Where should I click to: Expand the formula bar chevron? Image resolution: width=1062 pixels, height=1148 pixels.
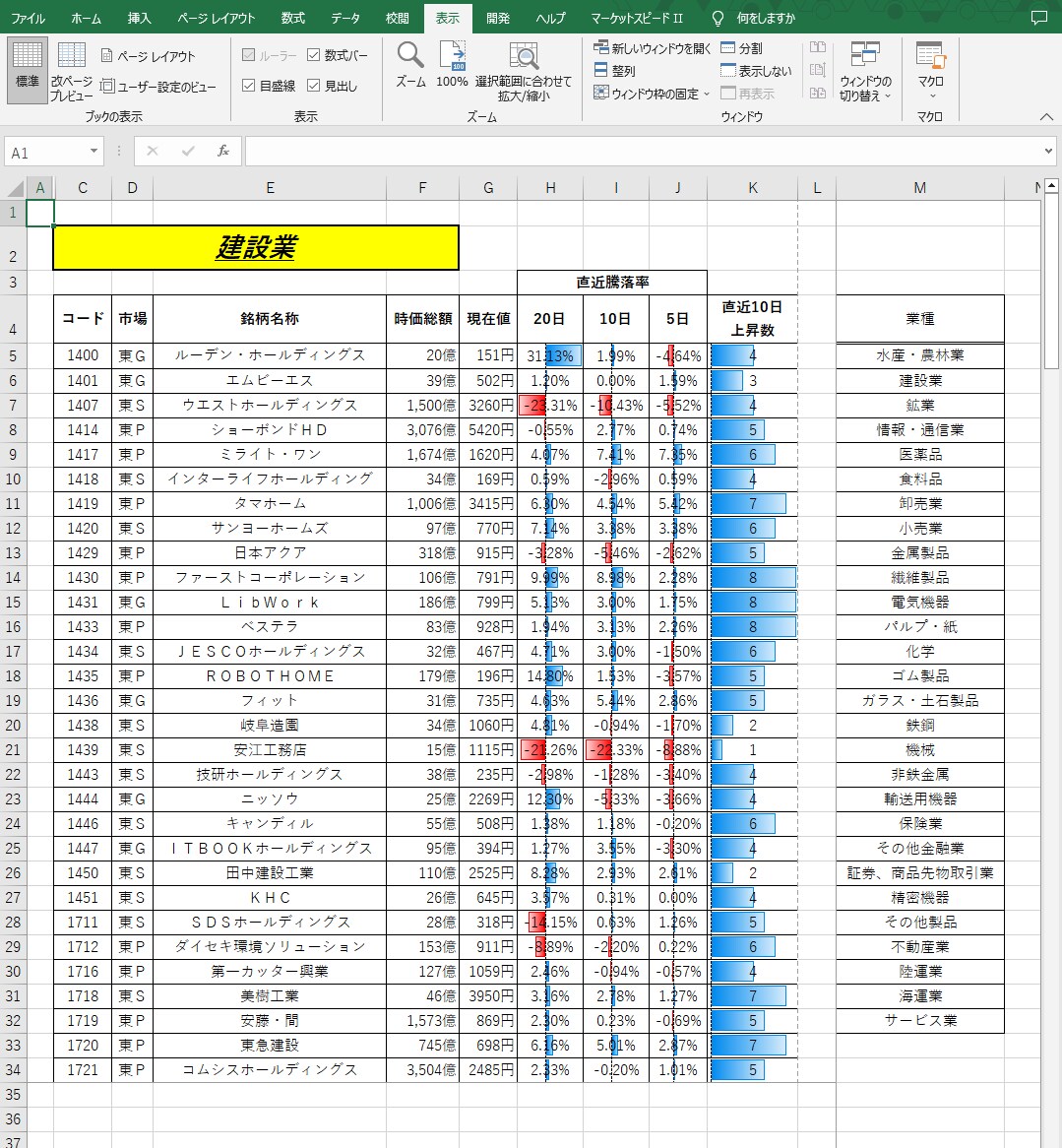click(1048, 152)
